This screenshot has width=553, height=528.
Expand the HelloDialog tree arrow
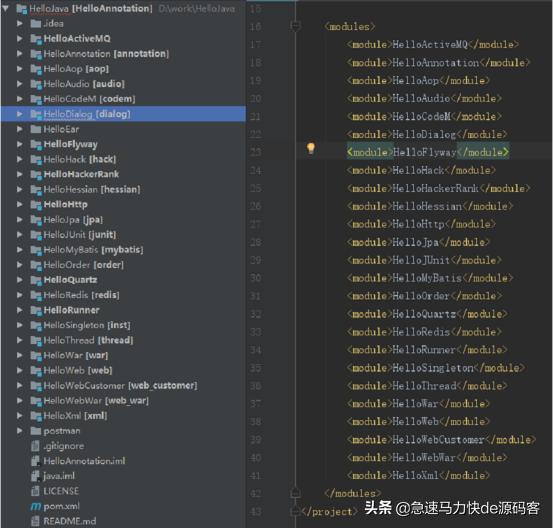click(x=20, y=114)
